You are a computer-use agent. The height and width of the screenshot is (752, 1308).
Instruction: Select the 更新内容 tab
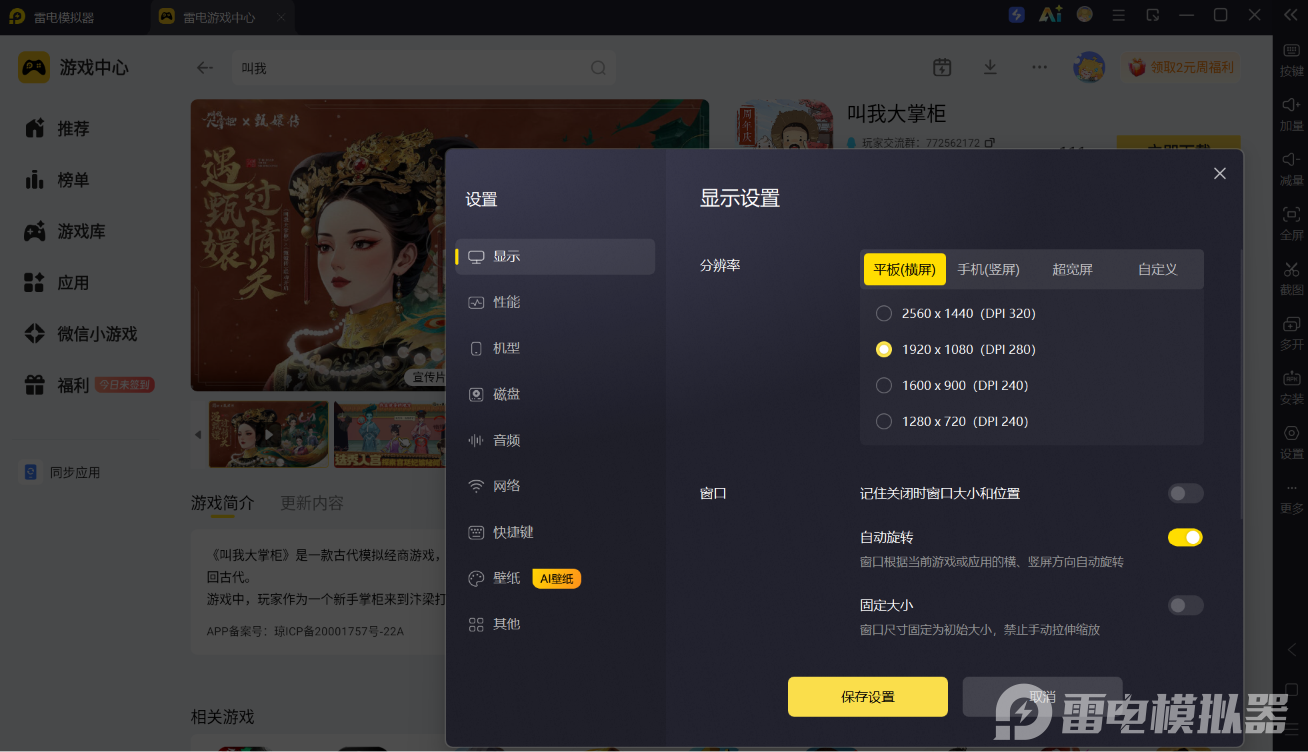pos(312,502)
